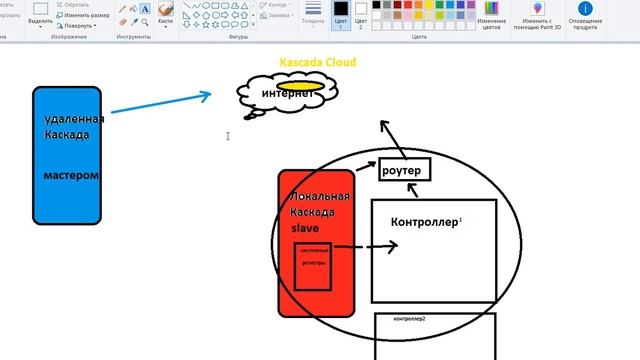
Task: Choose the Up arrow shape
Action: (244, 15)
